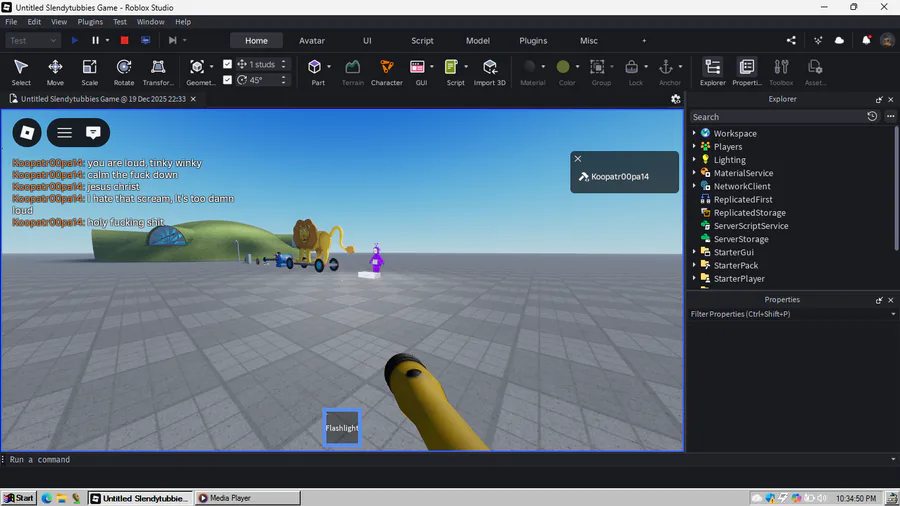Screen dimensions: 900x506
Task: Open the File menu
Action: (11, 22)
